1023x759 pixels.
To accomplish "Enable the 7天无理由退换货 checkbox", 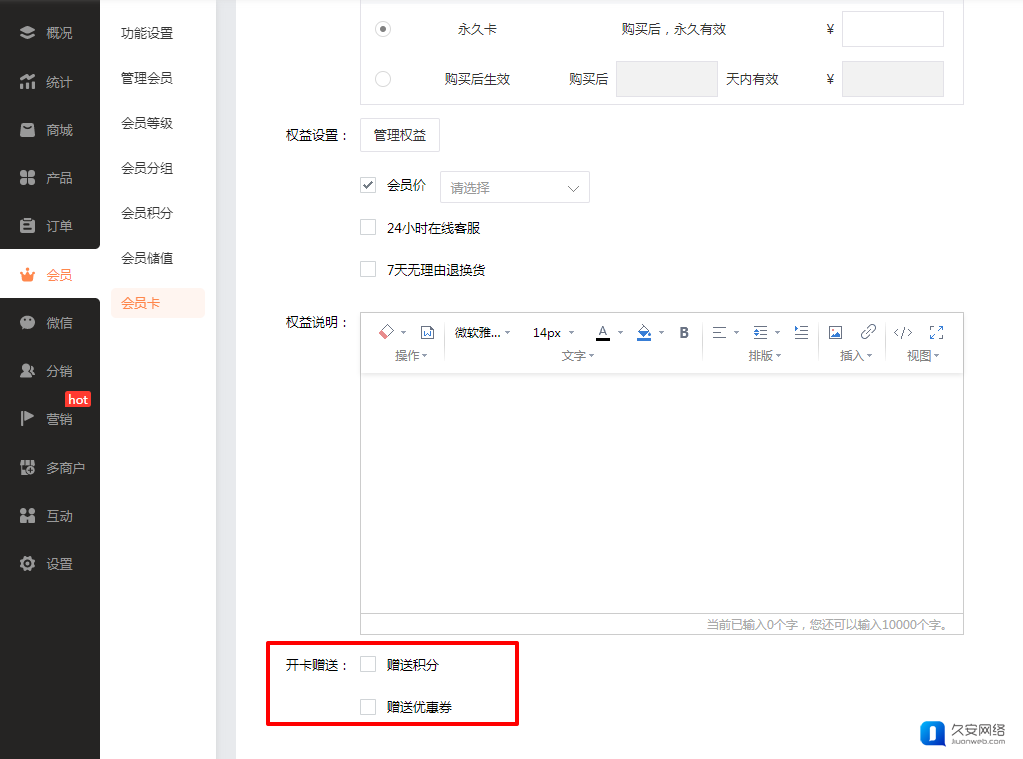I will pyautogui.click(x=368, y=269).
